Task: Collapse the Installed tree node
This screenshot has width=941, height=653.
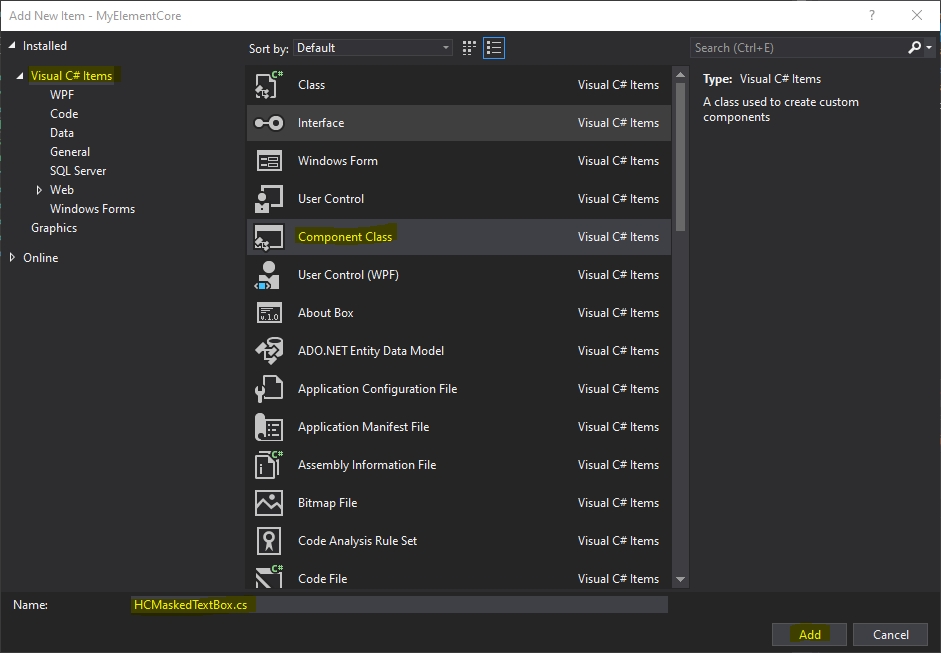Action: click(13, 46)
